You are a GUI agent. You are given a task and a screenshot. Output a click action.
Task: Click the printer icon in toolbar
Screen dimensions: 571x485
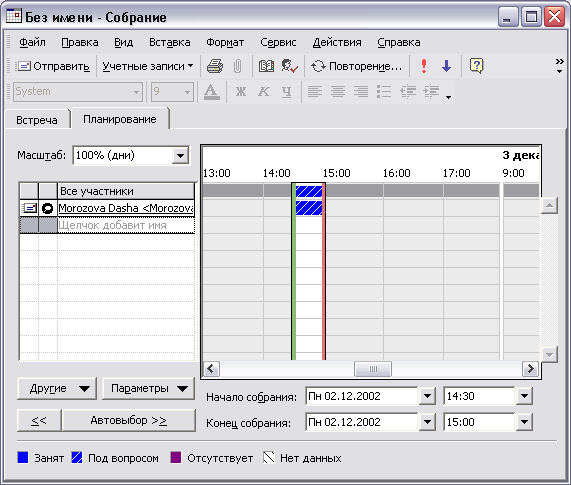coord(215,66)
